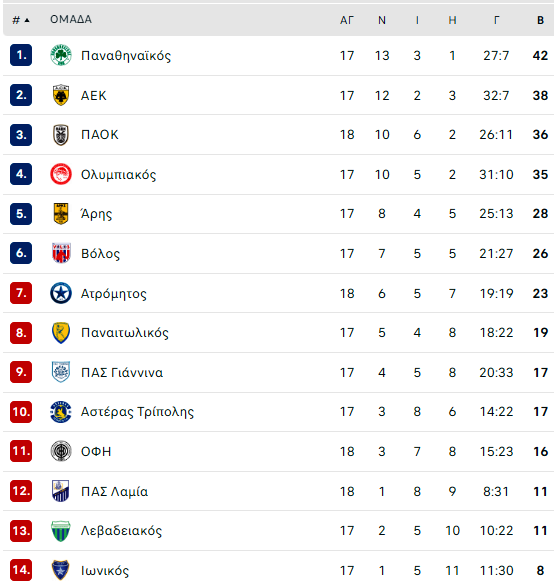Click the Αστέρας Τρίπολης crest icon
Image resolution: width=554 pixels, height=588 pixels.
tap(61, 411)
